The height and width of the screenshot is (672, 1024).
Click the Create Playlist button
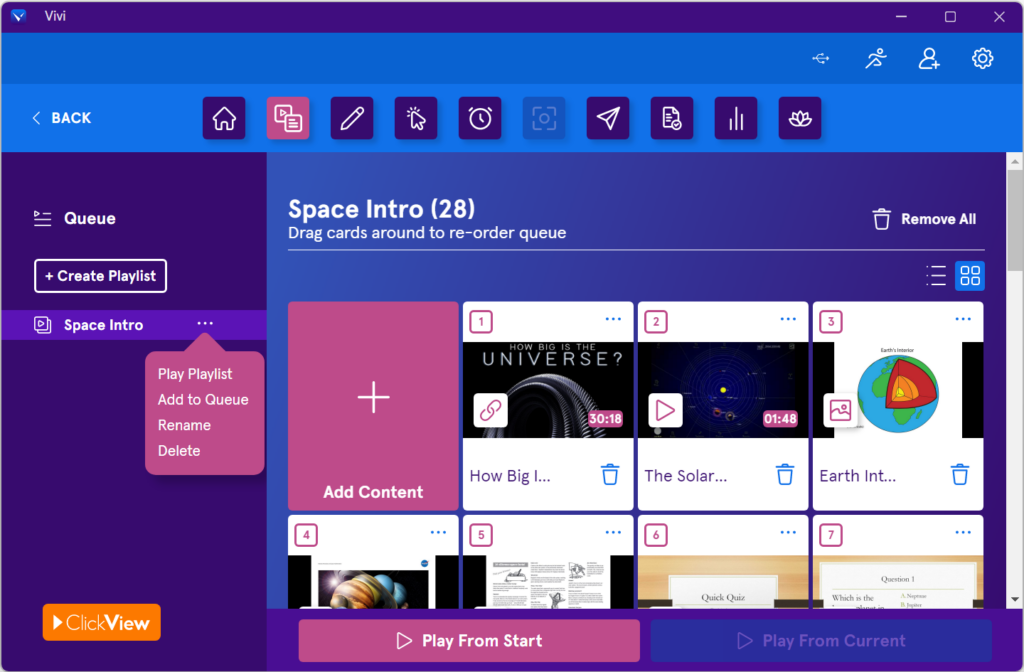pyautogui.click(x=100, y=275)
